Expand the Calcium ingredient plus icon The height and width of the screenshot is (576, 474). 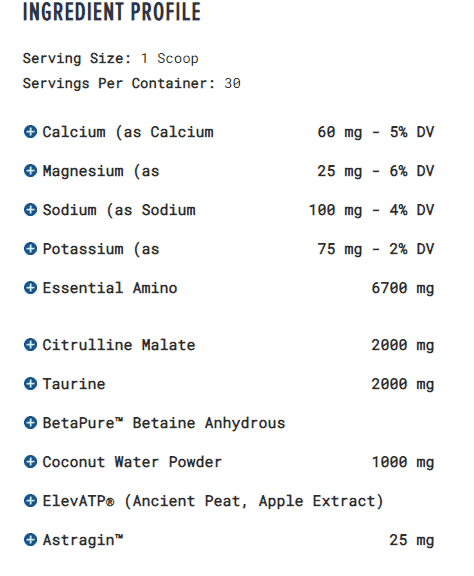30,132
